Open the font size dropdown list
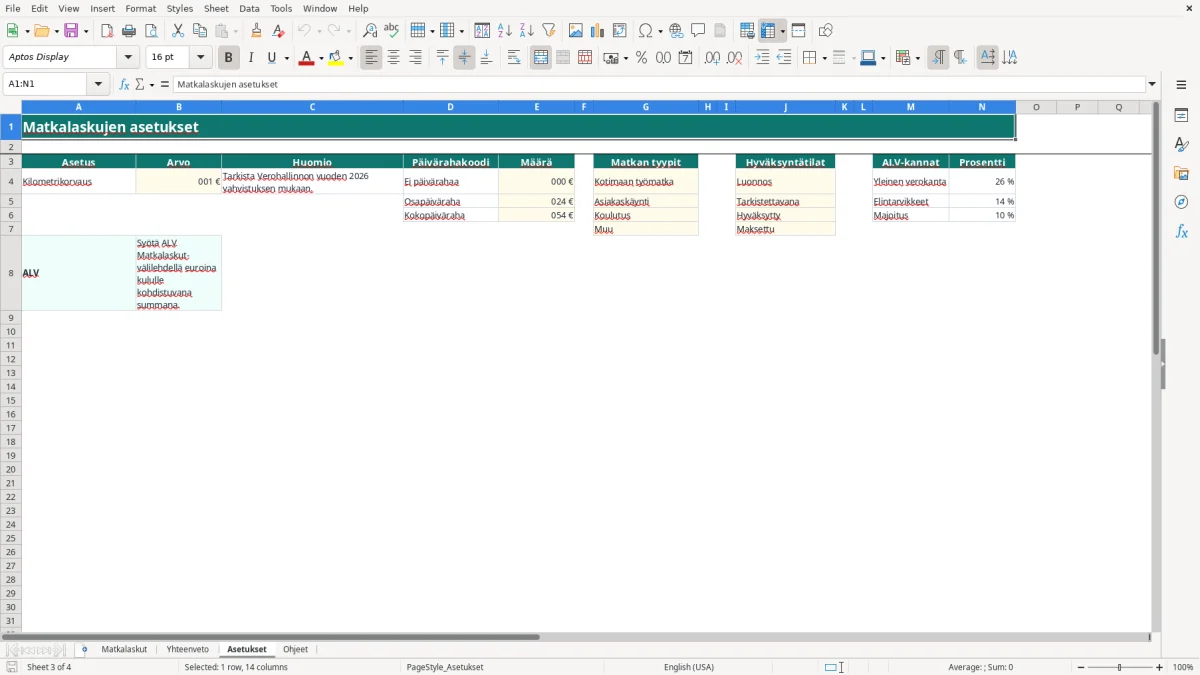This screenshot has height=675, width=1200. pos(200,58)
